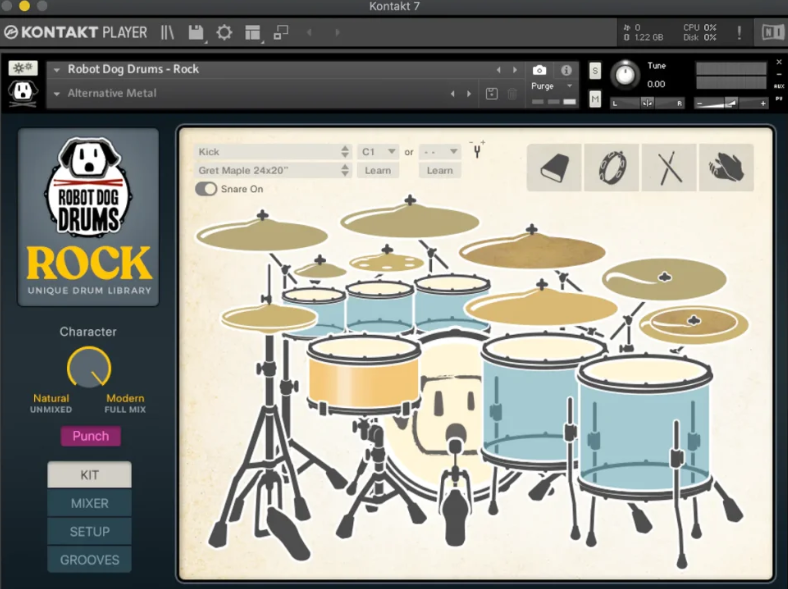Go to previous instrument arrow
The width and height of the screenshot is (788, 589).
pyautogui.click(x=499, y=70)
